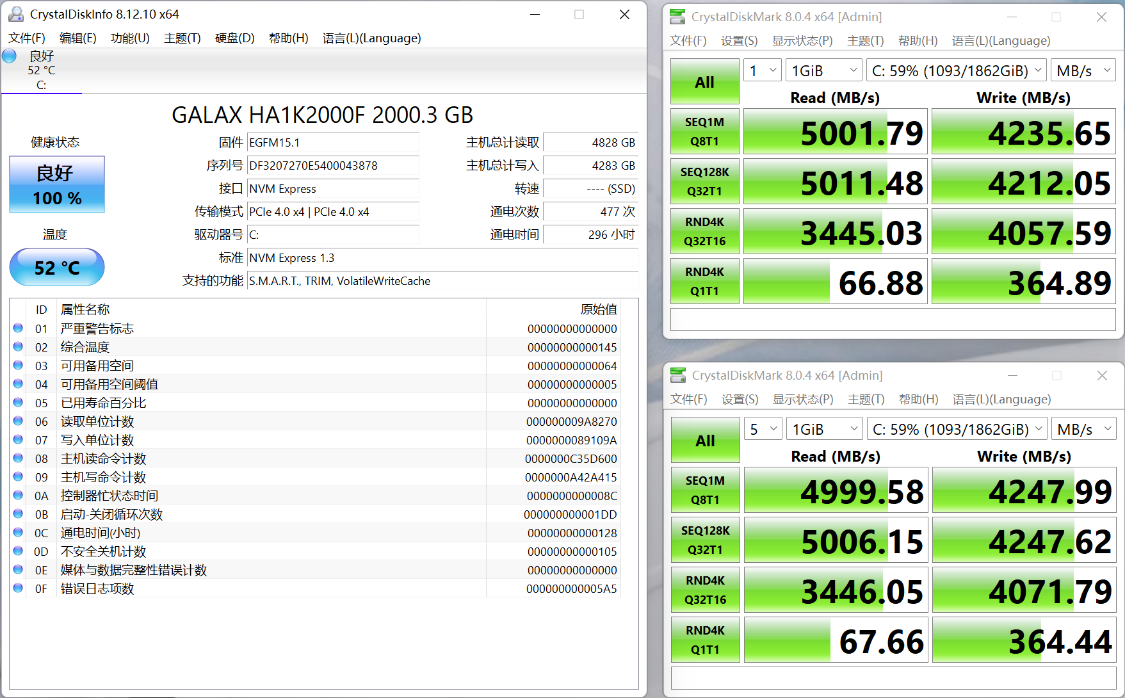Open the 设置(S) menu in upper CrystalDiskMark
Image resolution: width=1125 pixels, height=698 pixels.
tap(739, 41)
